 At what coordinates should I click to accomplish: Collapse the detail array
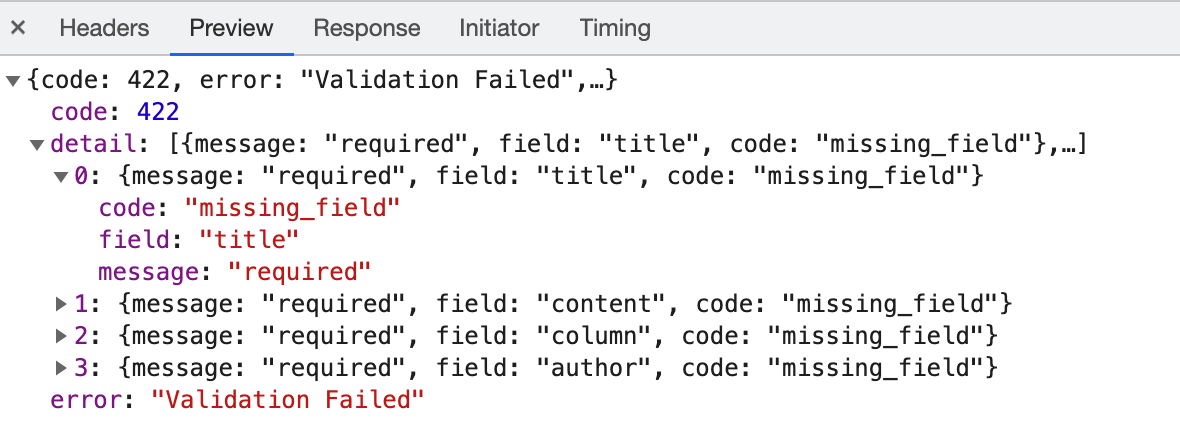[37, 145]
